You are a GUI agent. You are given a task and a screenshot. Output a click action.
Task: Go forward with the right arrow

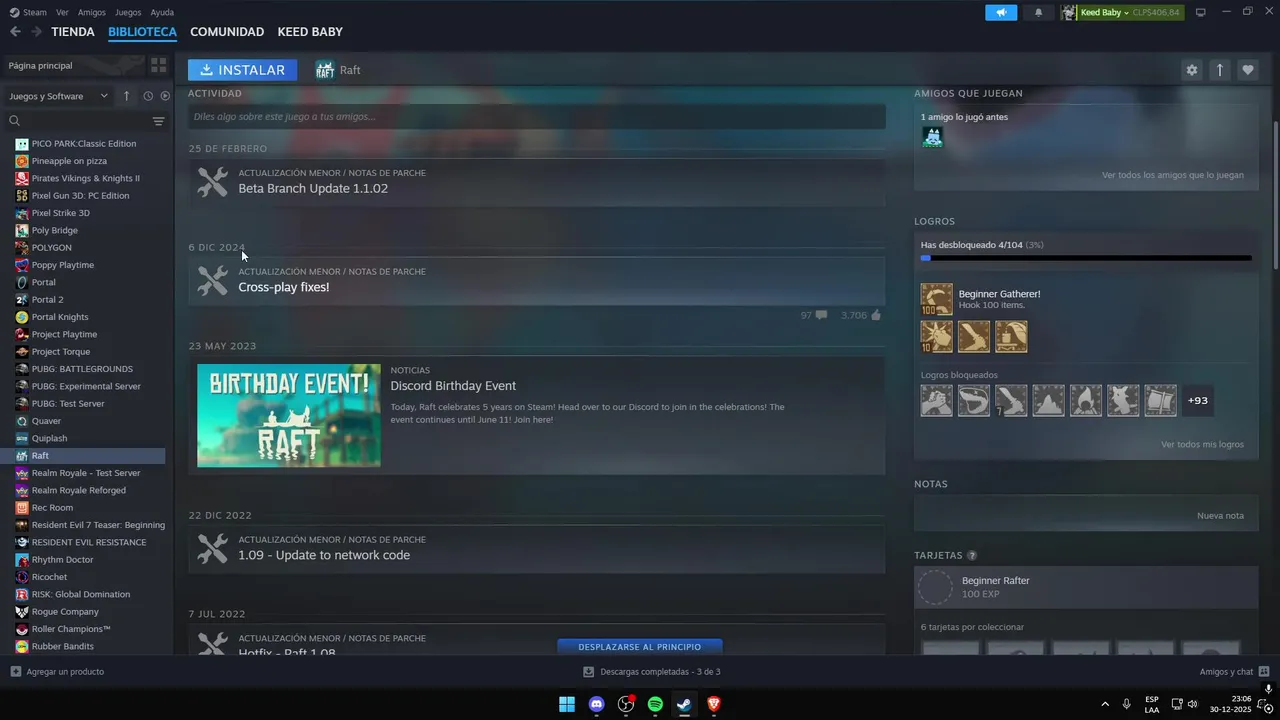[x=36, y=32]
